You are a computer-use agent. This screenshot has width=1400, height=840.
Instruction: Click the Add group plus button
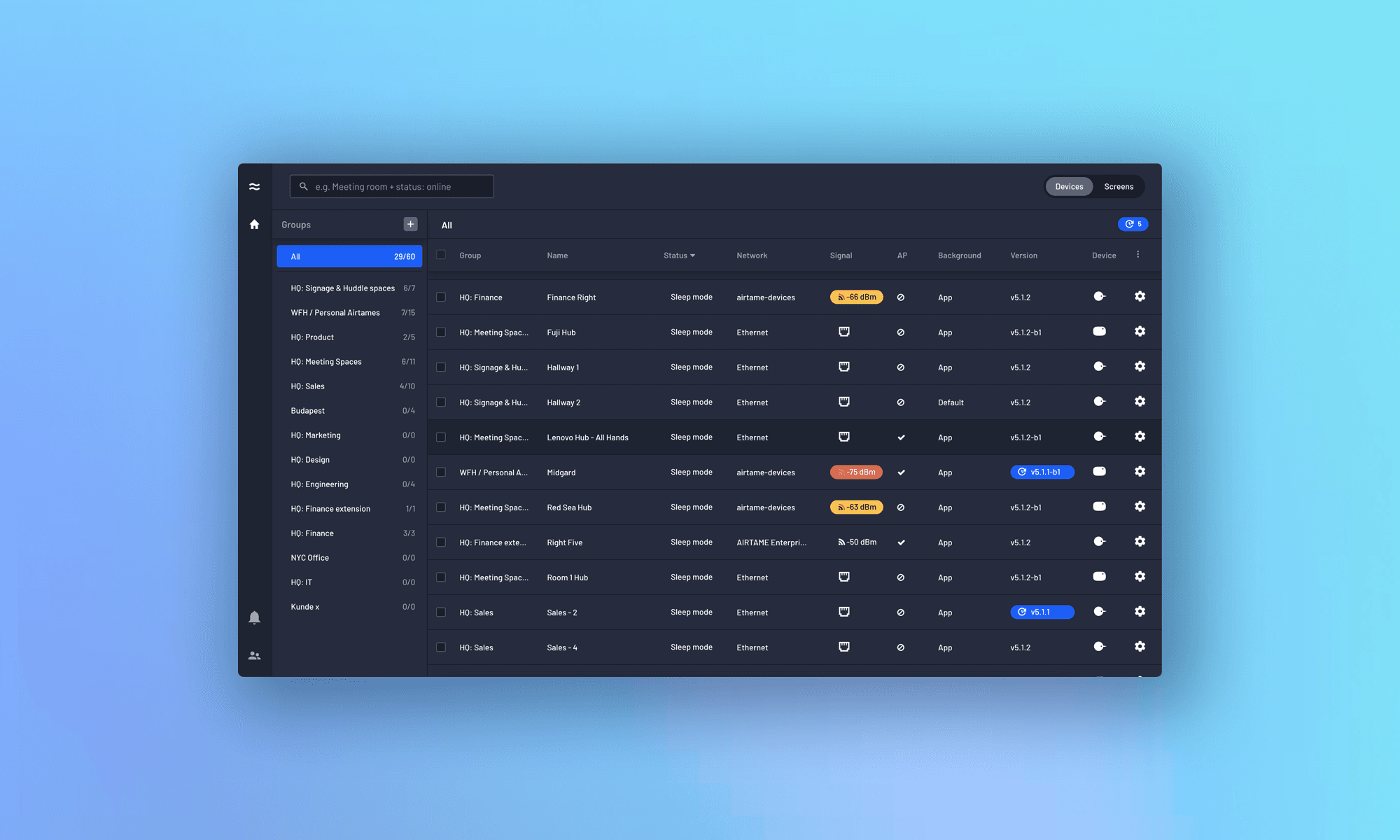[411, 224]
